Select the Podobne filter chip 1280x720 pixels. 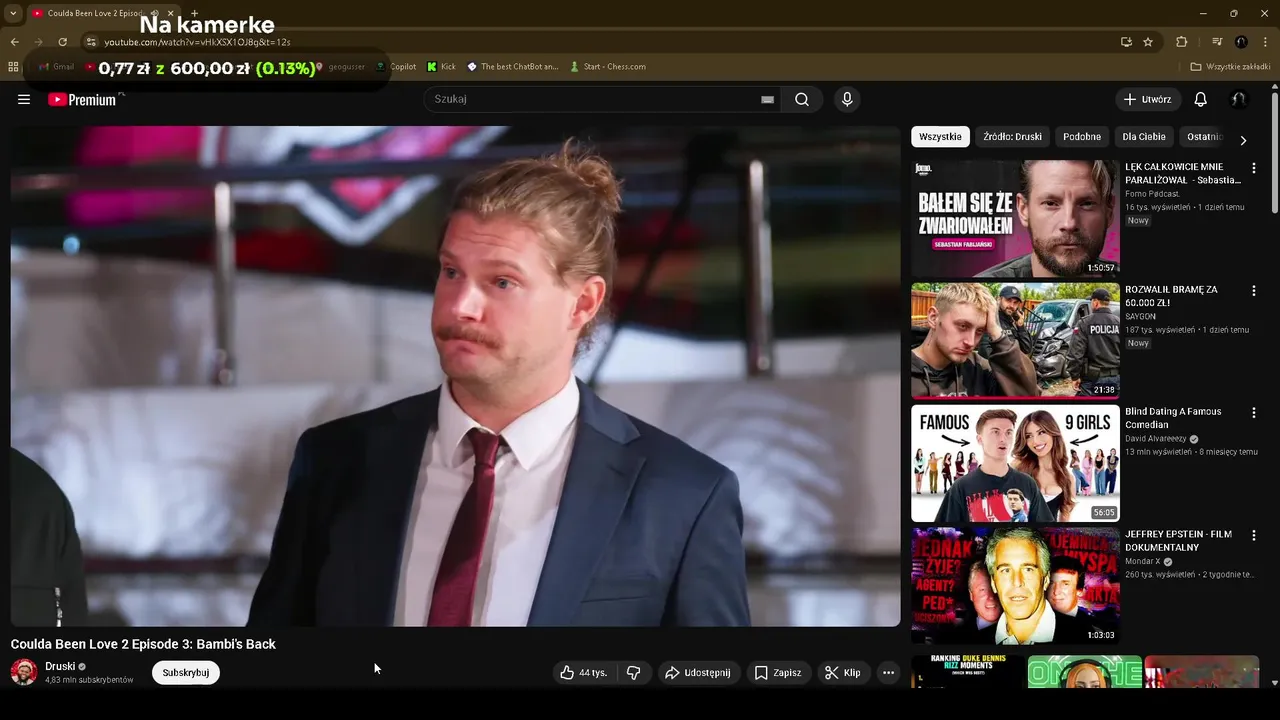pyautogui.click(x=1082, y=137)
